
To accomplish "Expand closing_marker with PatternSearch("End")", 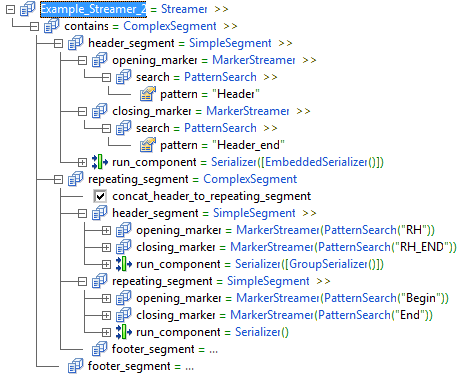I will (x=106, y=315).
